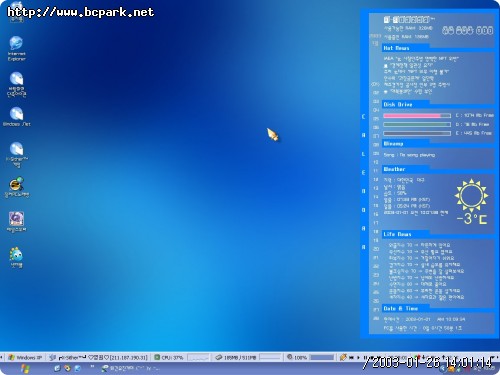Select the blue smiley character desktop icon
Screen dimensions: 500x375
16,257
